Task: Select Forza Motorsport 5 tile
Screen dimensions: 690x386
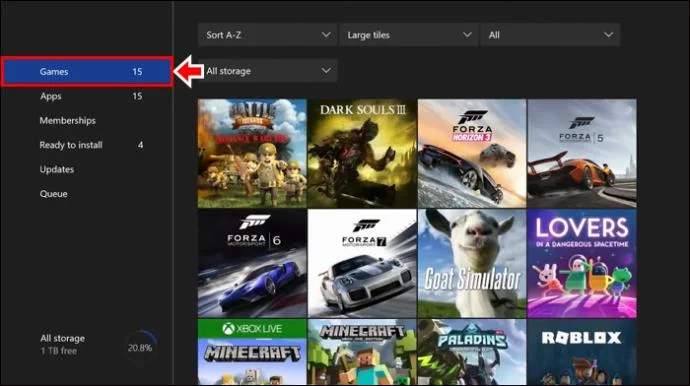Action: point(582,153)
